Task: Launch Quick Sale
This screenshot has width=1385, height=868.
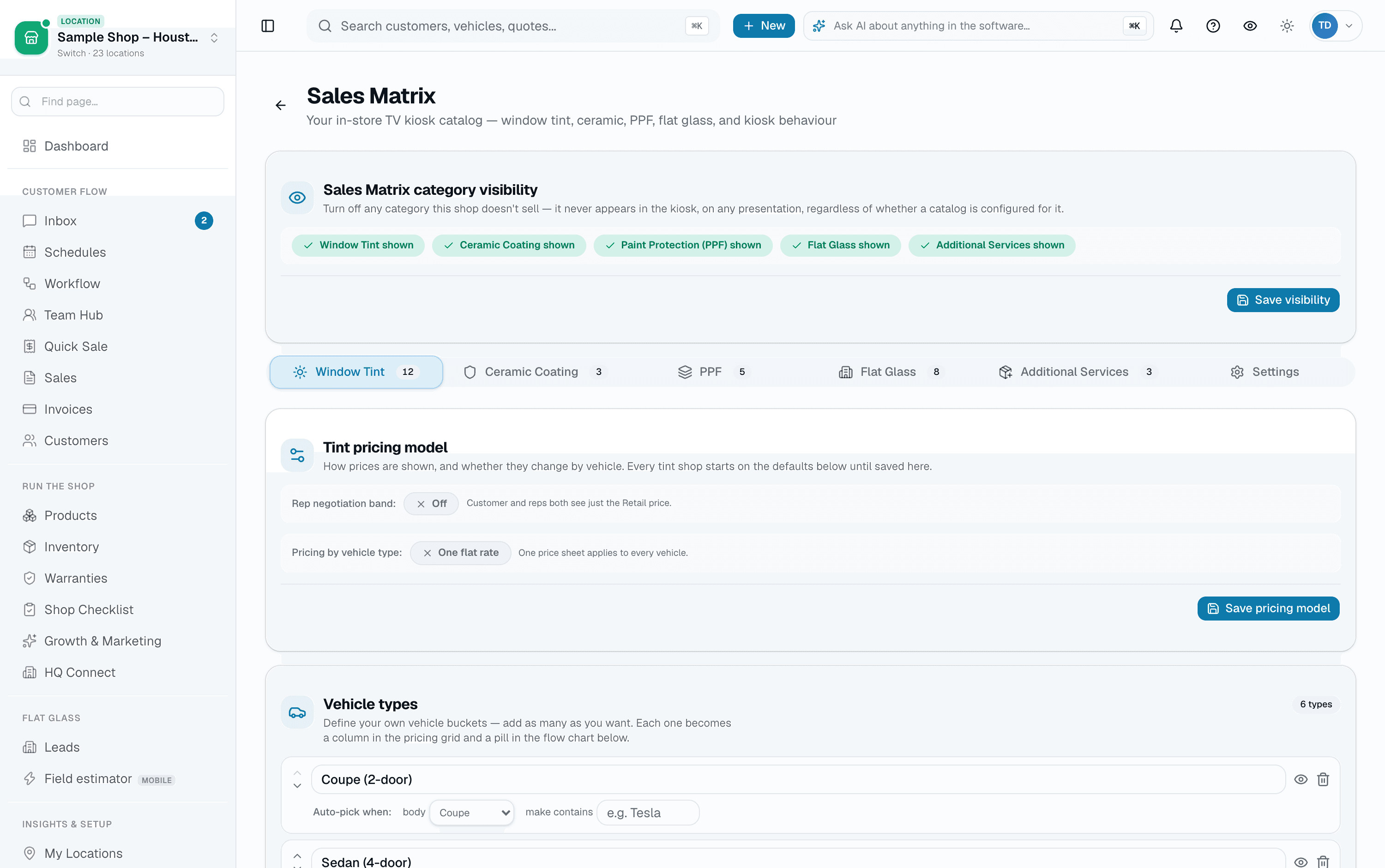Action: (118, 346)
